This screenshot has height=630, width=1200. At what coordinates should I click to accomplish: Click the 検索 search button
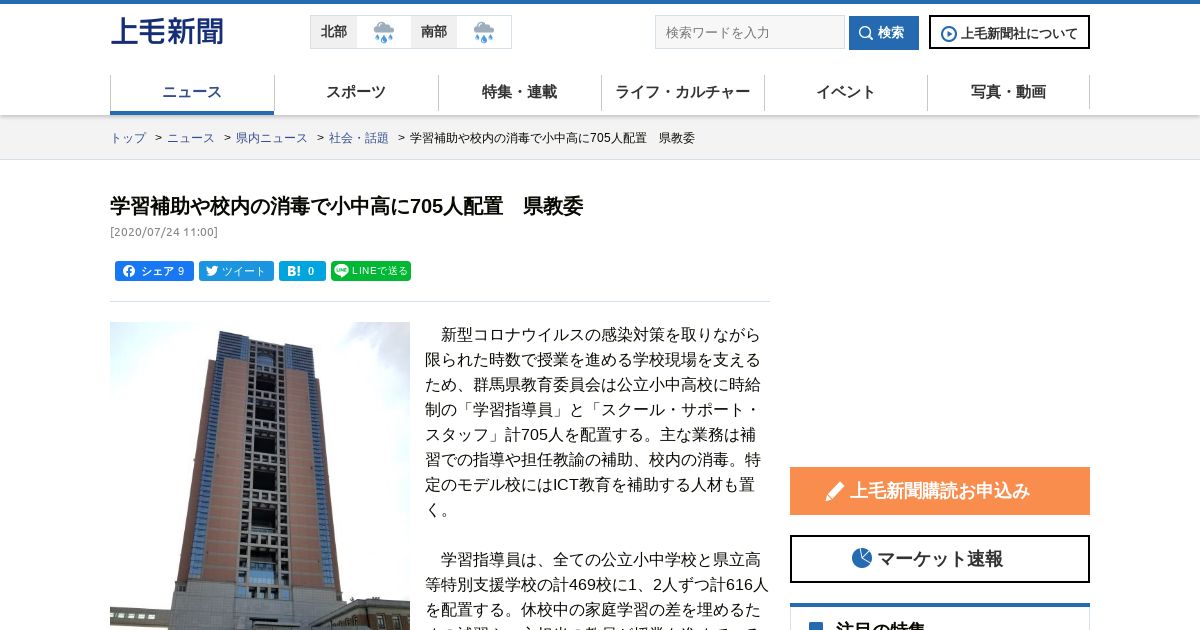click(884, 32)
